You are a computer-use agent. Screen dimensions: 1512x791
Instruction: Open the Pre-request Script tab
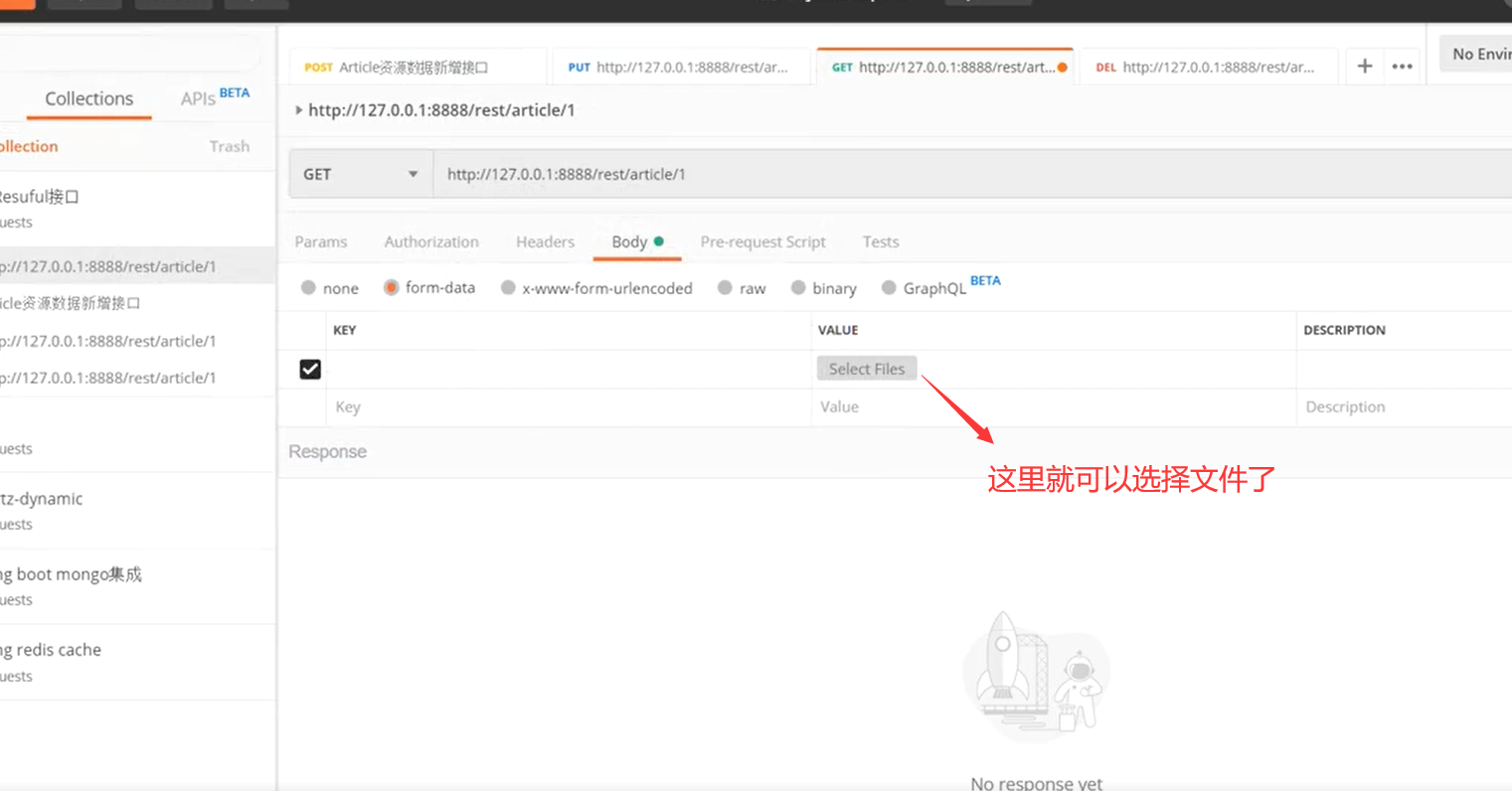point(762,241)
